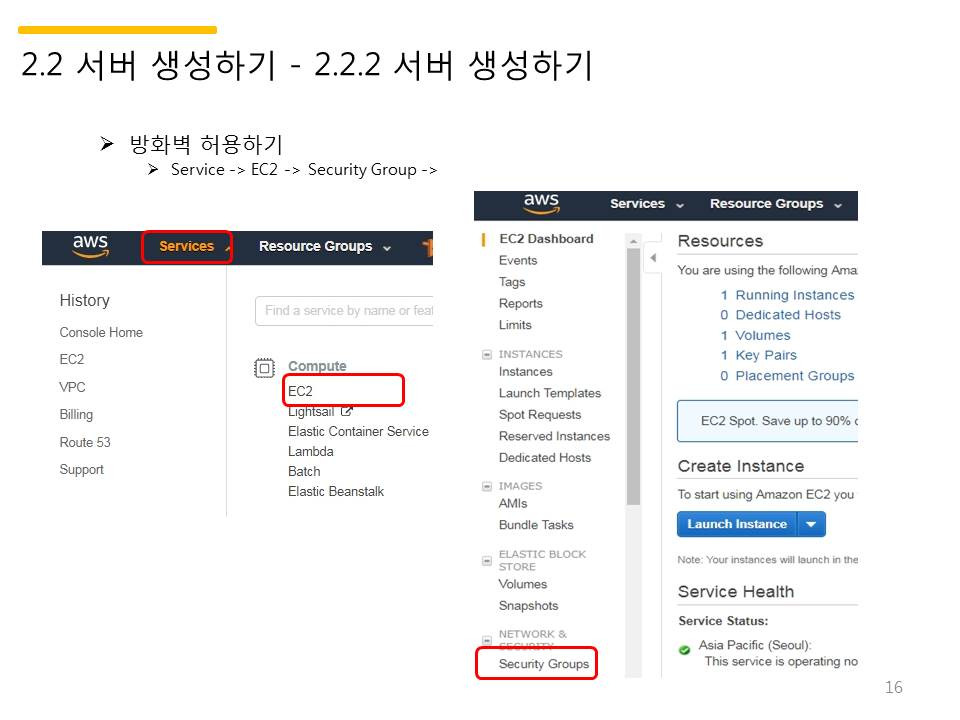Open Security Groups in sidebar

(544, 664)
